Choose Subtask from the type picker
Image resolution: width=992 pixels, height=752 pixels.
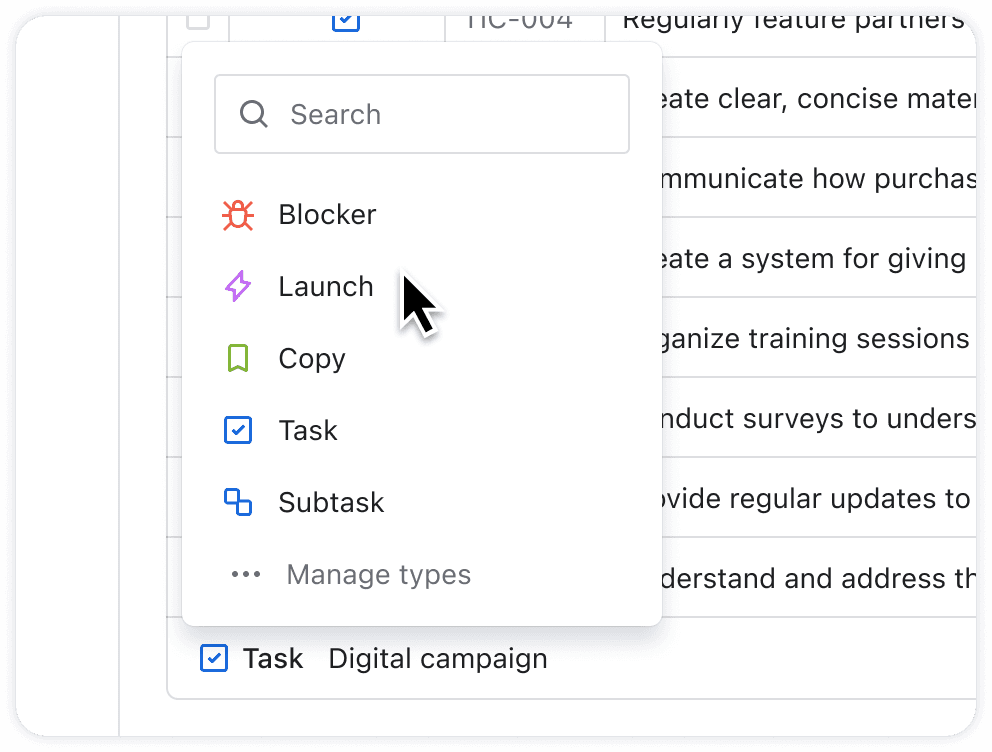click(x=331, y=502)
